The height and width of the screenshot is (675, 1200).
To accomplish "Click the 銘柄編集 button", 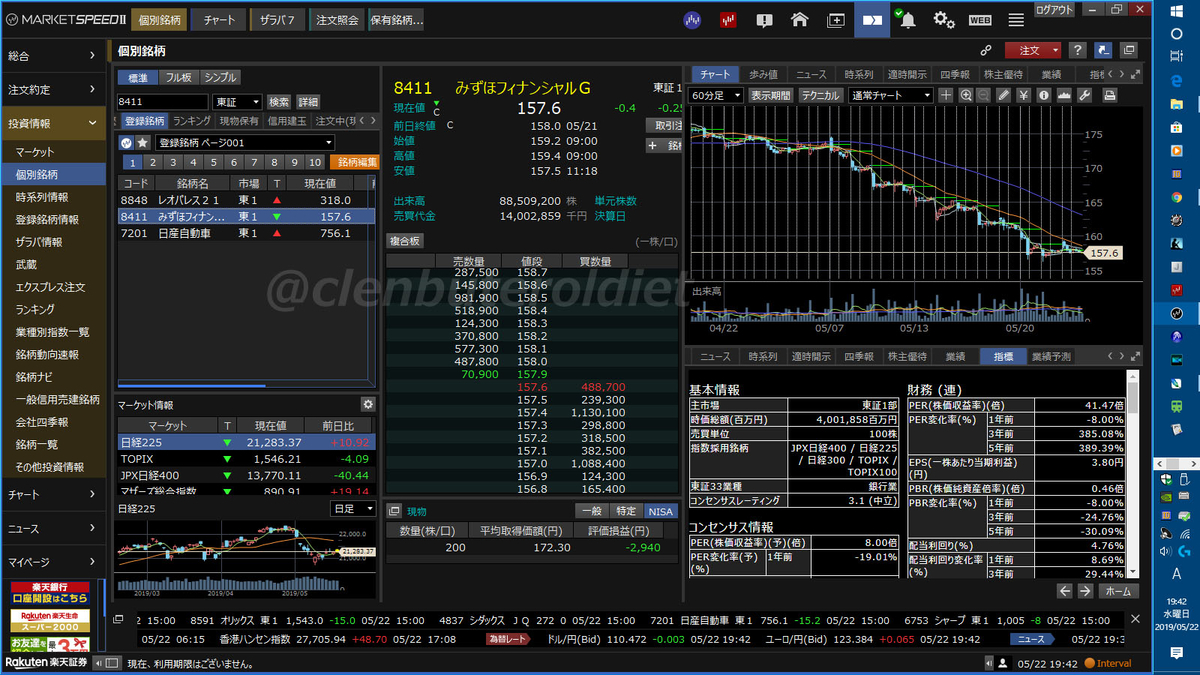I will [x=354, y=163].
